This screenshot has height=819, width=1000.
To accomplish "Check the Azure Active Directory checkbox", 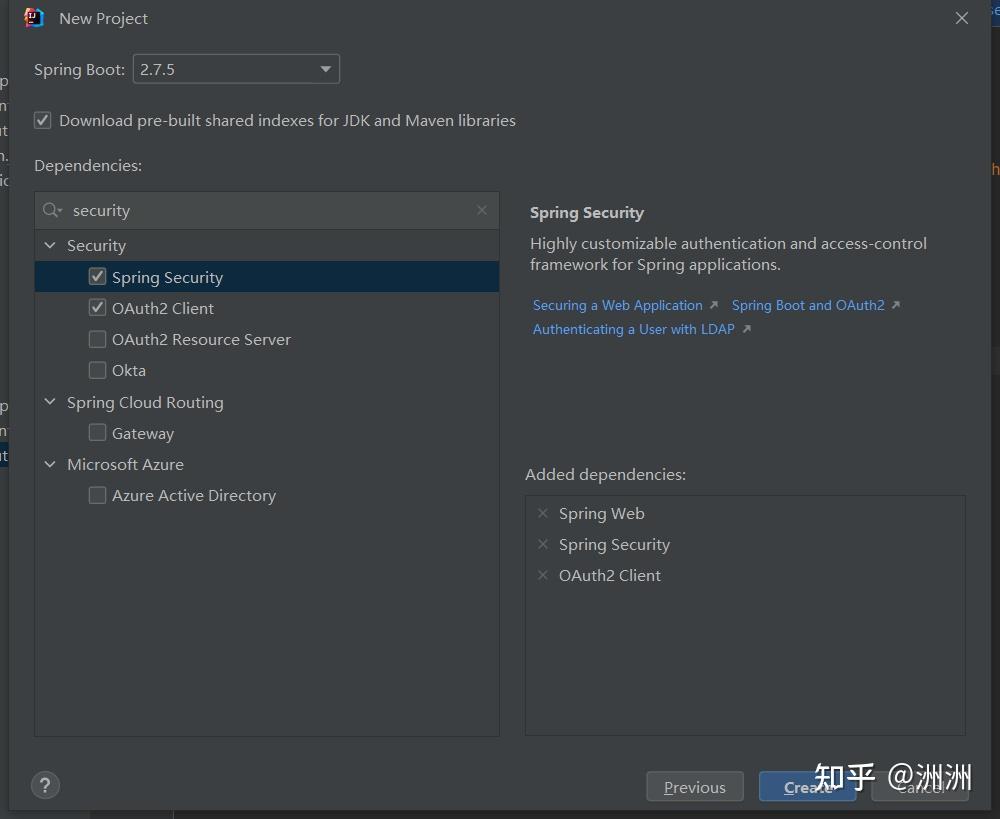I will [97, 495].
